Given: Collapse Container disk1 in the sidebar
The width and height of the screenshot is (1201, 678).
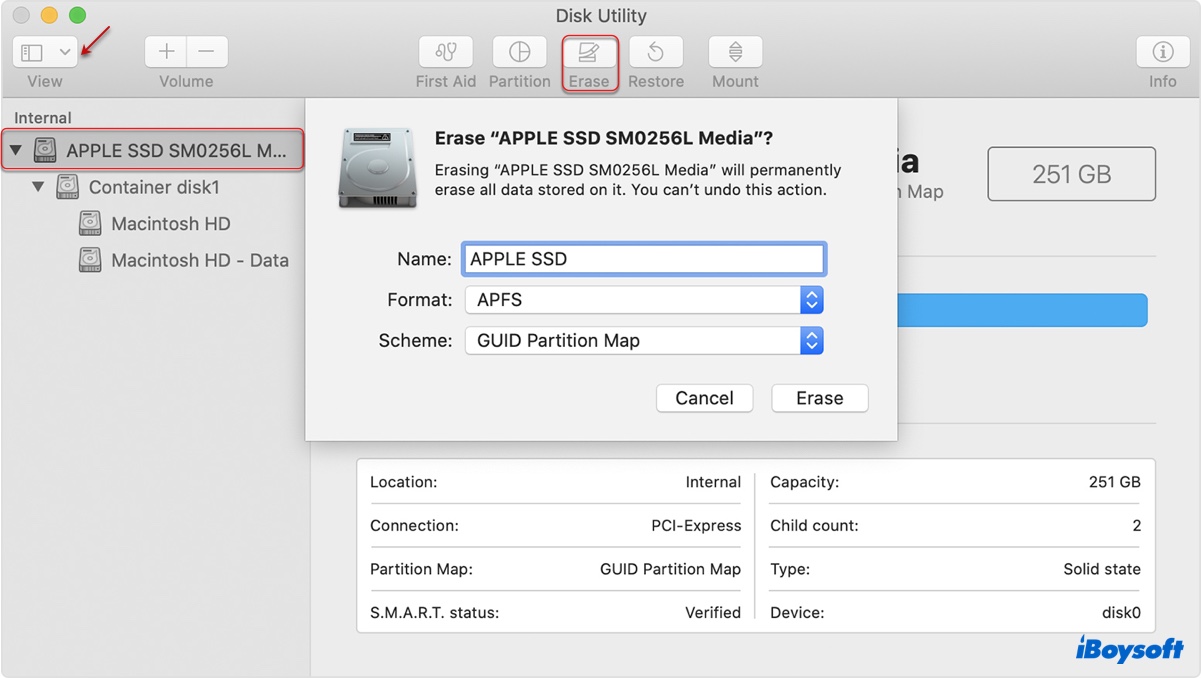Looking at the screenshot, I should (x=37, y=187).
